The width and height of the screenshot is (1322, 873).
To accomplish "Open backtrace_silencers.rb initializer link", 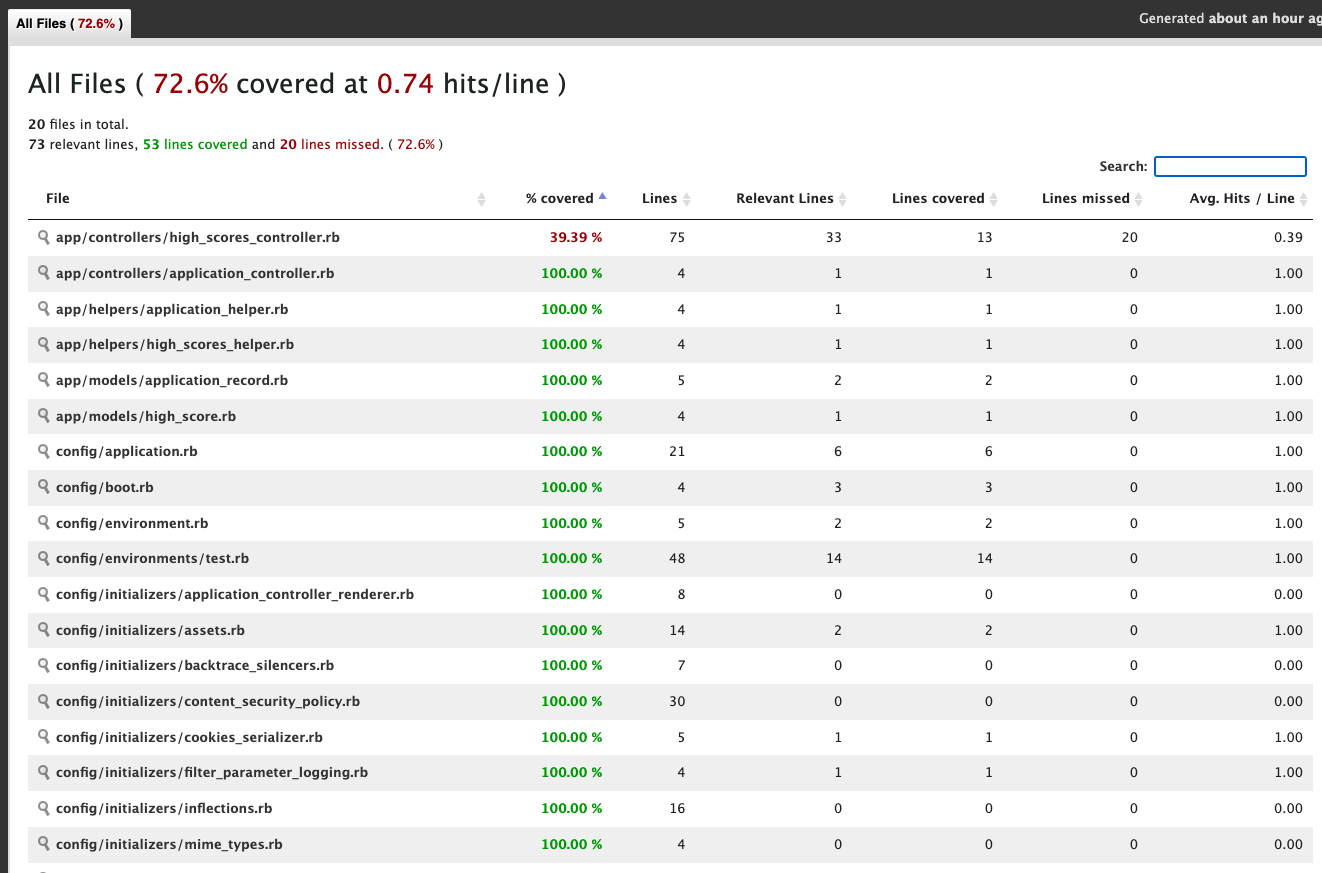I will point(195,665).
